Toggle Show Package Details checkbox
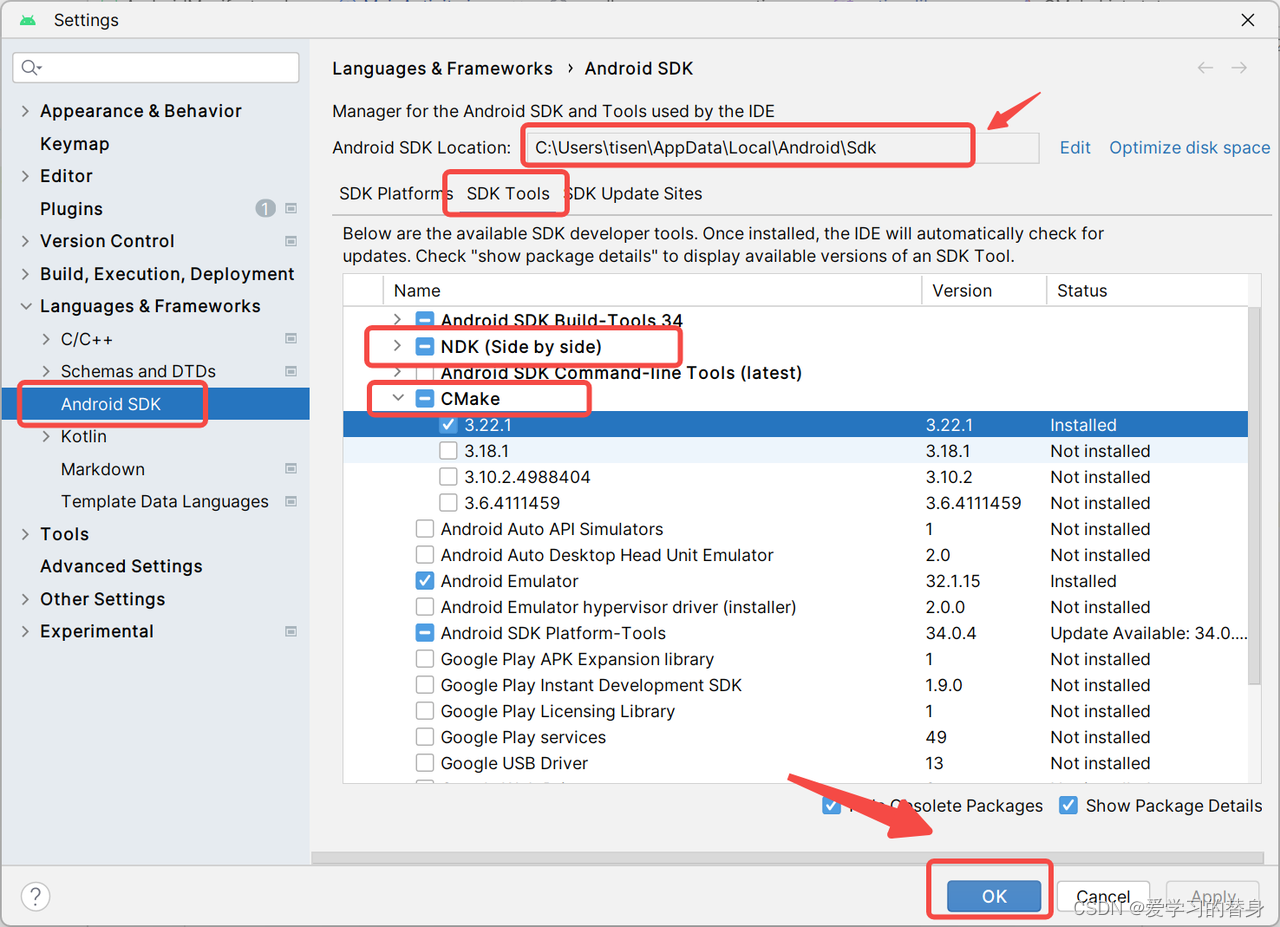 (x=1068, y=805)
